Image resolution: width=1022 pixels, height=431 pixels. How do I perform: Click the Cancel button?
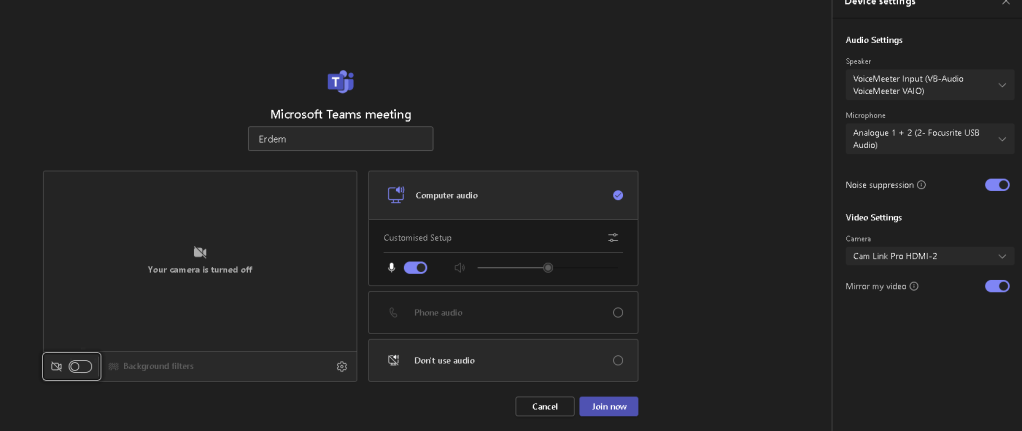[x=545, y=407]
